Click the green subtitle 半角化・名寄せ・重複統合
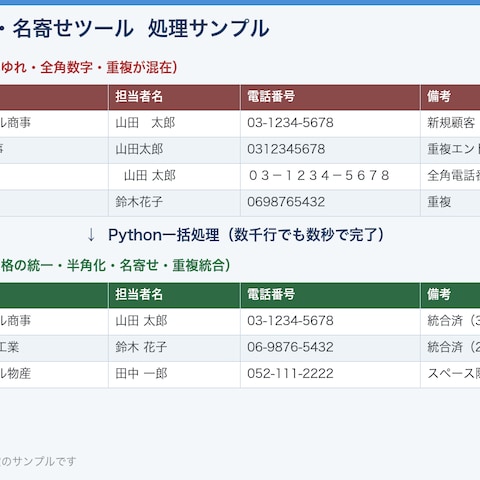Image resolution: width=480 pixels, height=480 pixels. [x=148, y=266]
